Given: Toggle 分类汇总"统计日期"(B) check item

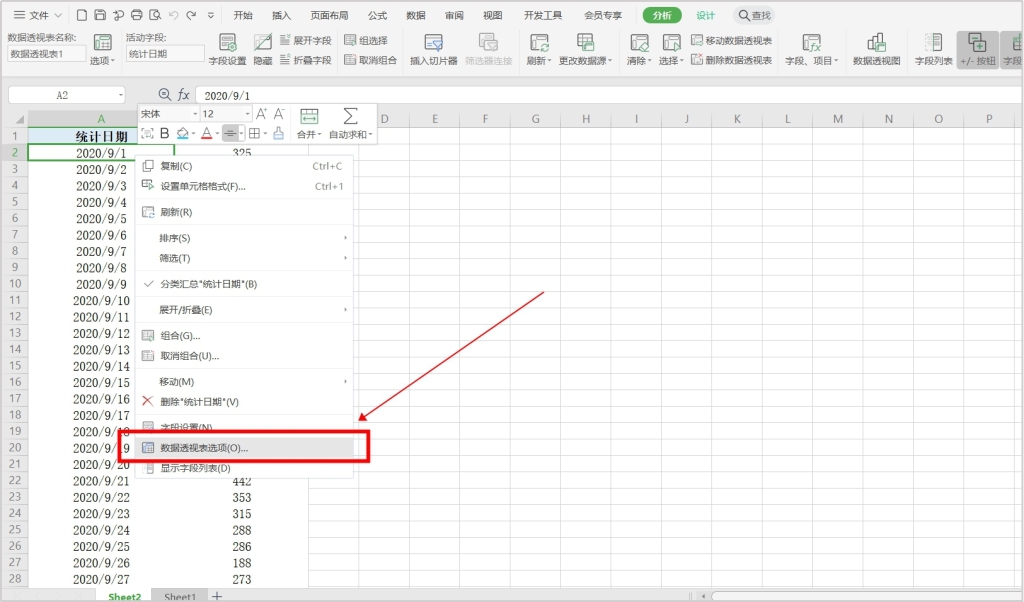Looking at the screenshot, I should coord(244,284).
